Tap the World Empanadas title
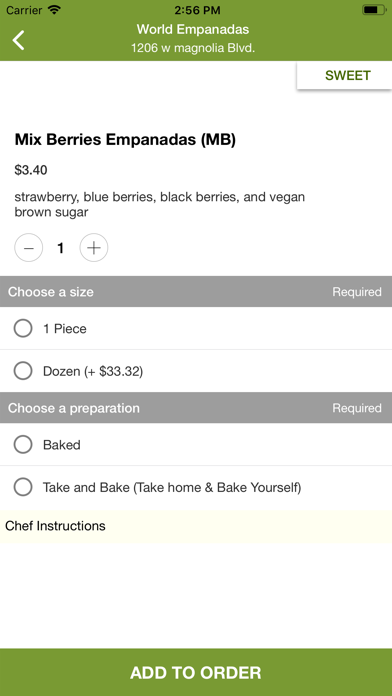This screenshot has width=392, height=696. point(193,29)
